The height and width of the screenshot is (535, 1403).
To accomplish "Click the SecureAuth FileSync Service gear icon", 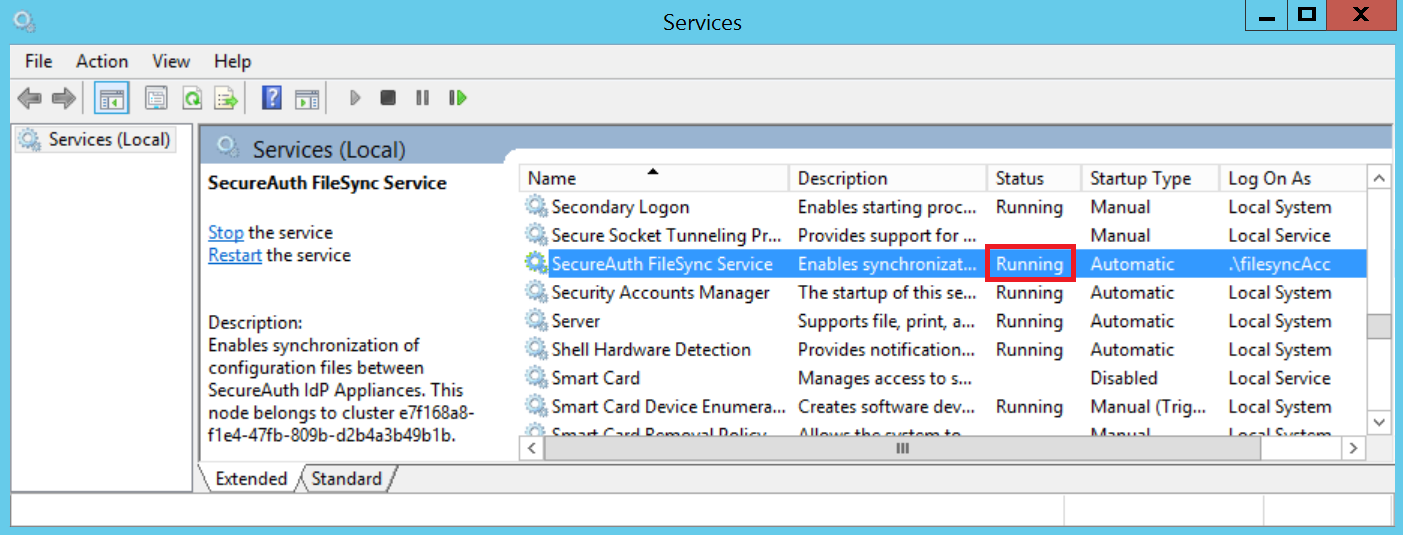I will click(537, 264).
